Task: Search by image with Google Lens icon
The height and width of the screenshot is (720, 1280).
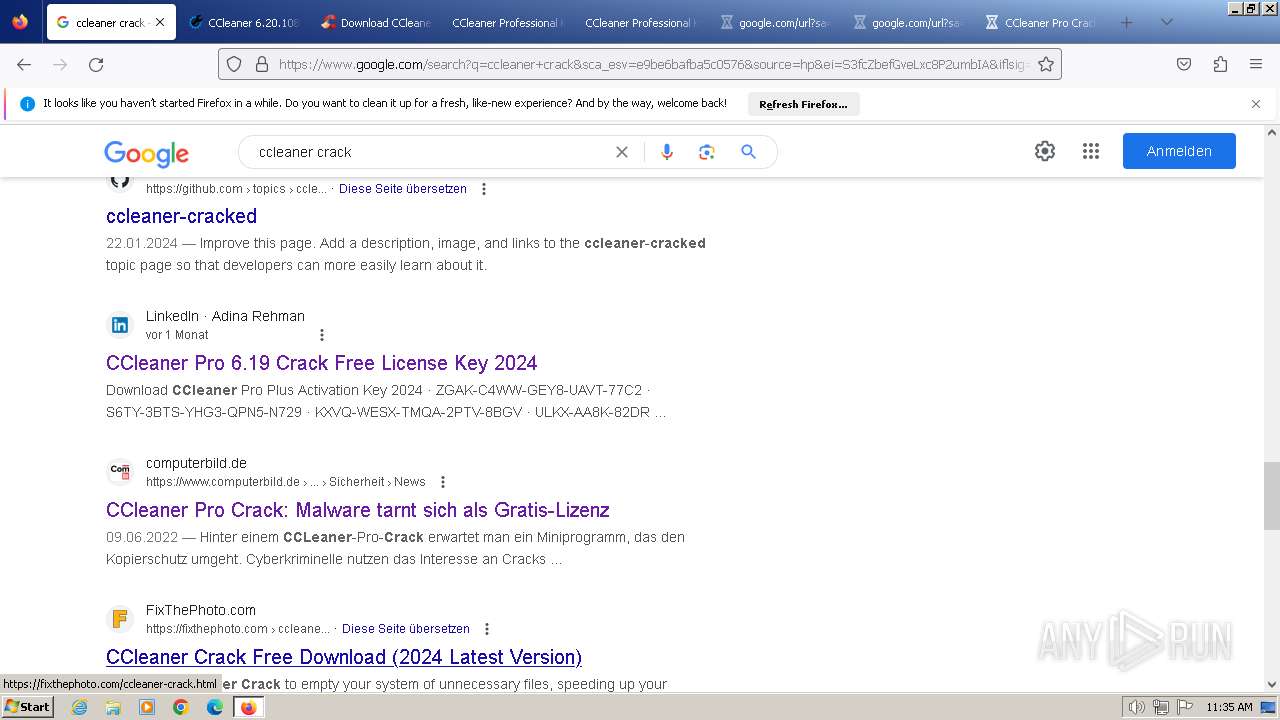Action: pyautogui.click(x=707, y=152)
